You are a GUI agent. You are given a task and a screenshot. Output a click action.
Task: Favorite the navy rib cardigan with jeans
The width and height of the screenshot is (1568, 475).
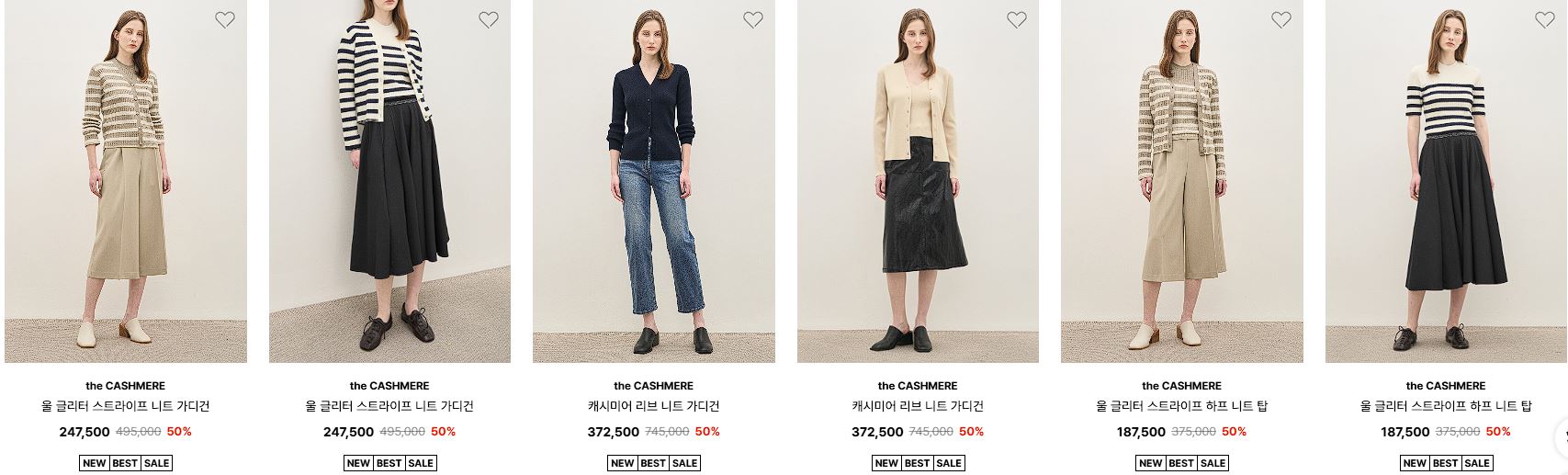[x=752, y=19]
